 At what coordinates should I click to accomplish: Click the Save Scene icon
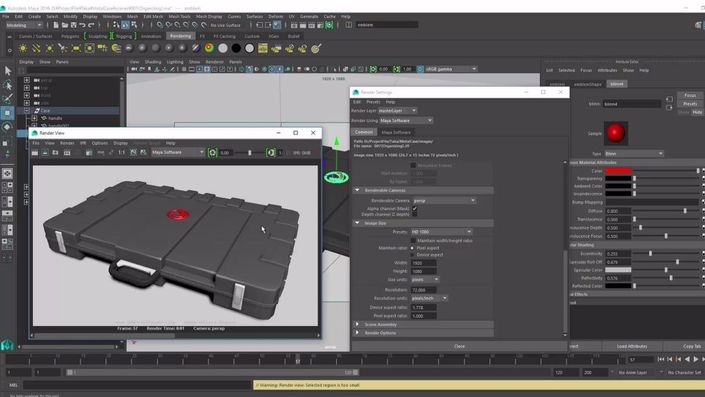coord(73,25)
